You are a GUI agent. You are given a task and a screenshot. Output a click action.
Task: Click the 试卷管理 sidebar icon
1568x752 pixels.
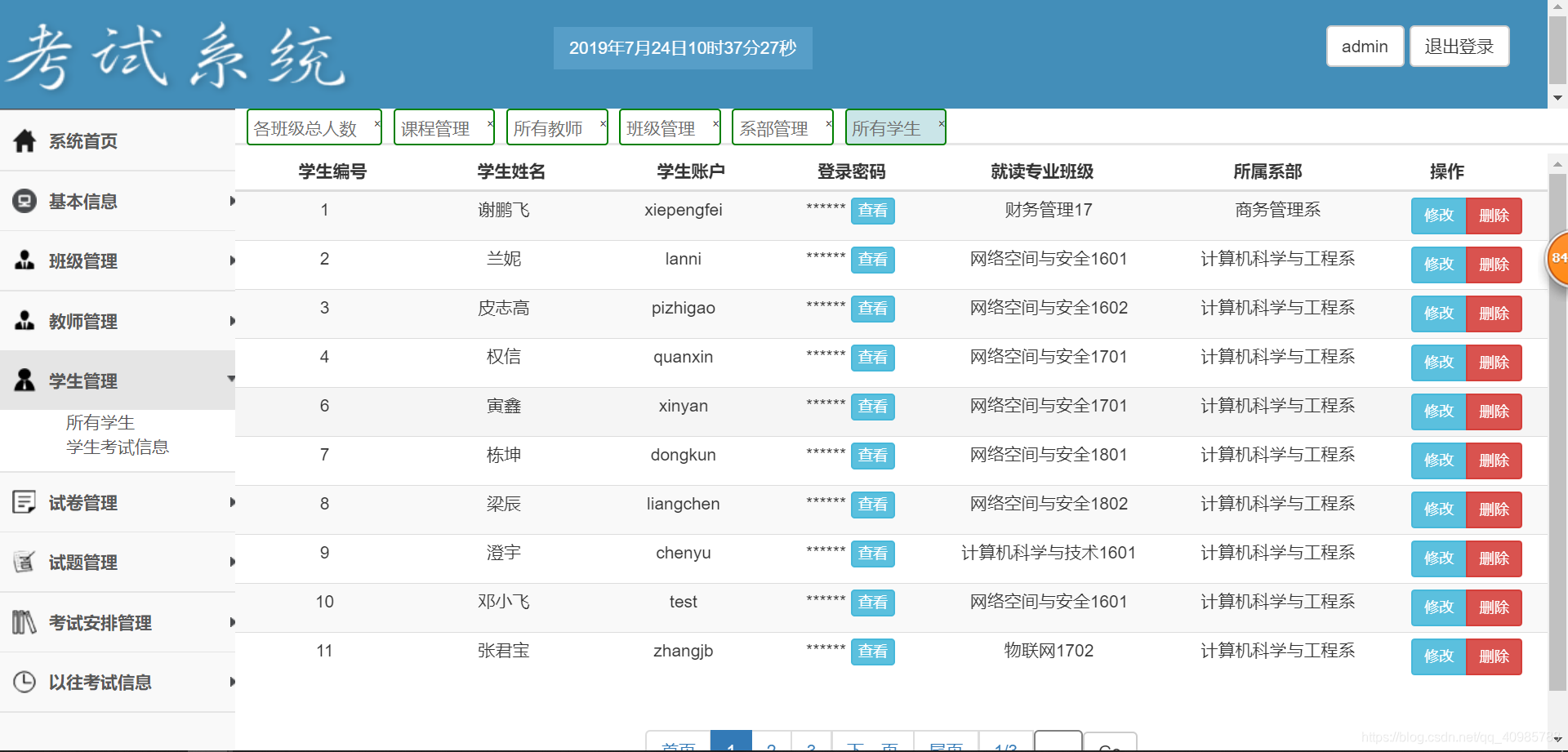pos(24,502)
